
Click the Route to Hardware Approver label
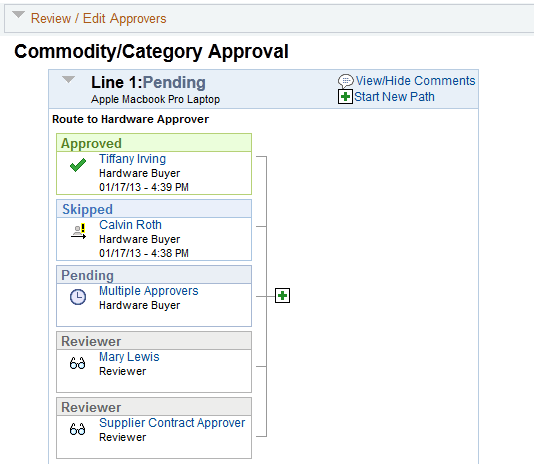[x=130, y=119]
